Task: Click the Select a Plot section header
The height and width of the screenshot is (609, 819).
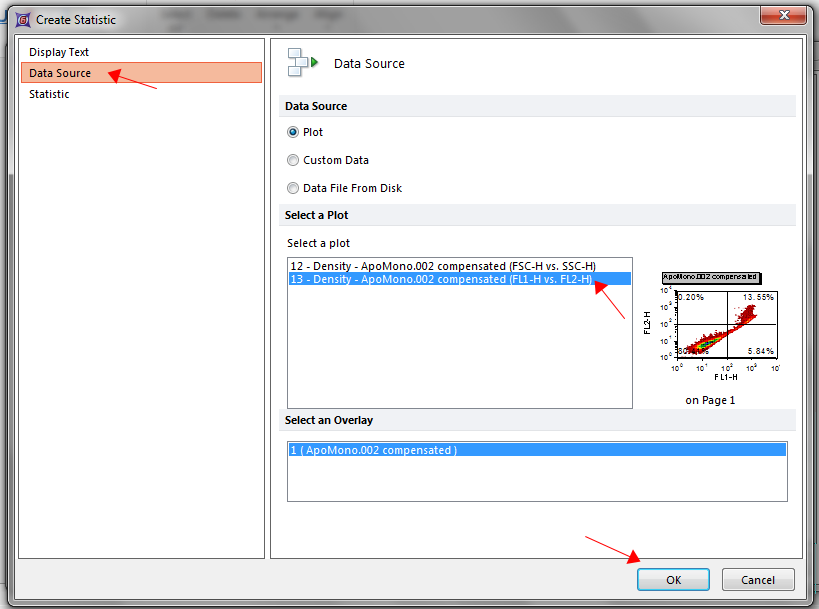Action: point(537,215)
